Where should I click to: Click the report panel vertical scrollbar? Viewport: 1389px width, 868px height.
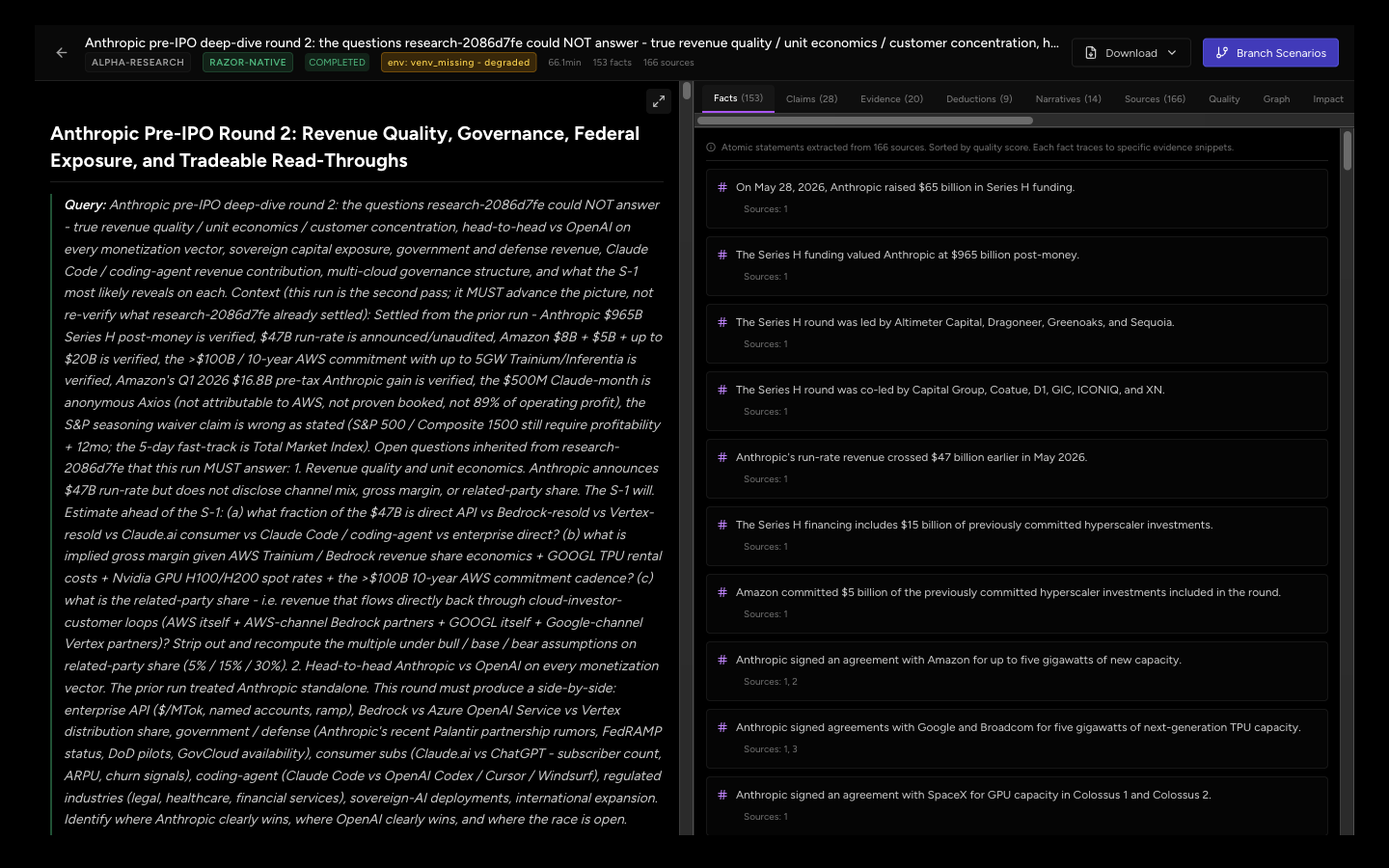[687, 92]
